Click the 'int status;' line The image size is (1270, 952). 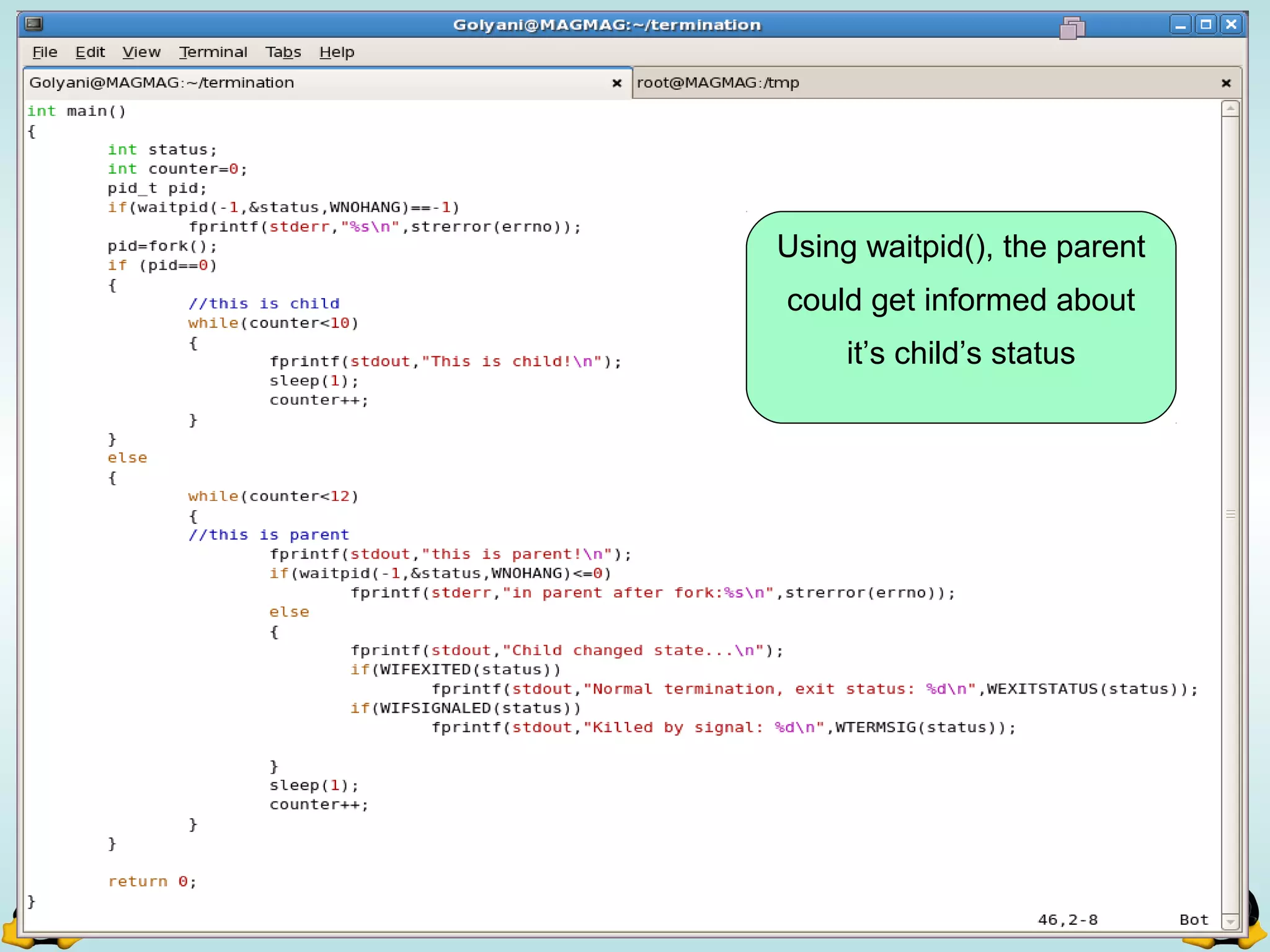point(162,150)
